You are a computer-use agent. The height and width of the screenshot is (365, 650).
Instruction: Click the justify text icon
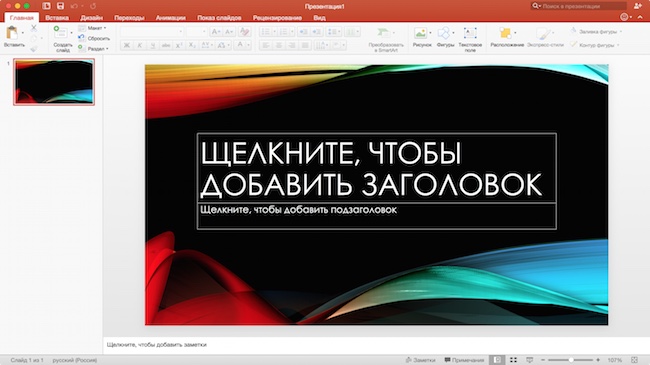tap(305, 45)
